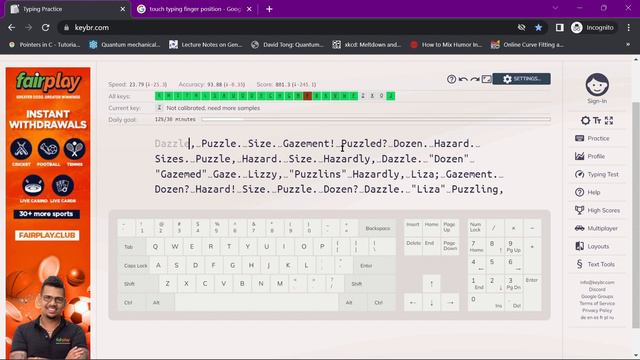Viewport: 640px width, 360px height.
Task: Open the Quantum mechanical bookmark
Action: point(125,44)
